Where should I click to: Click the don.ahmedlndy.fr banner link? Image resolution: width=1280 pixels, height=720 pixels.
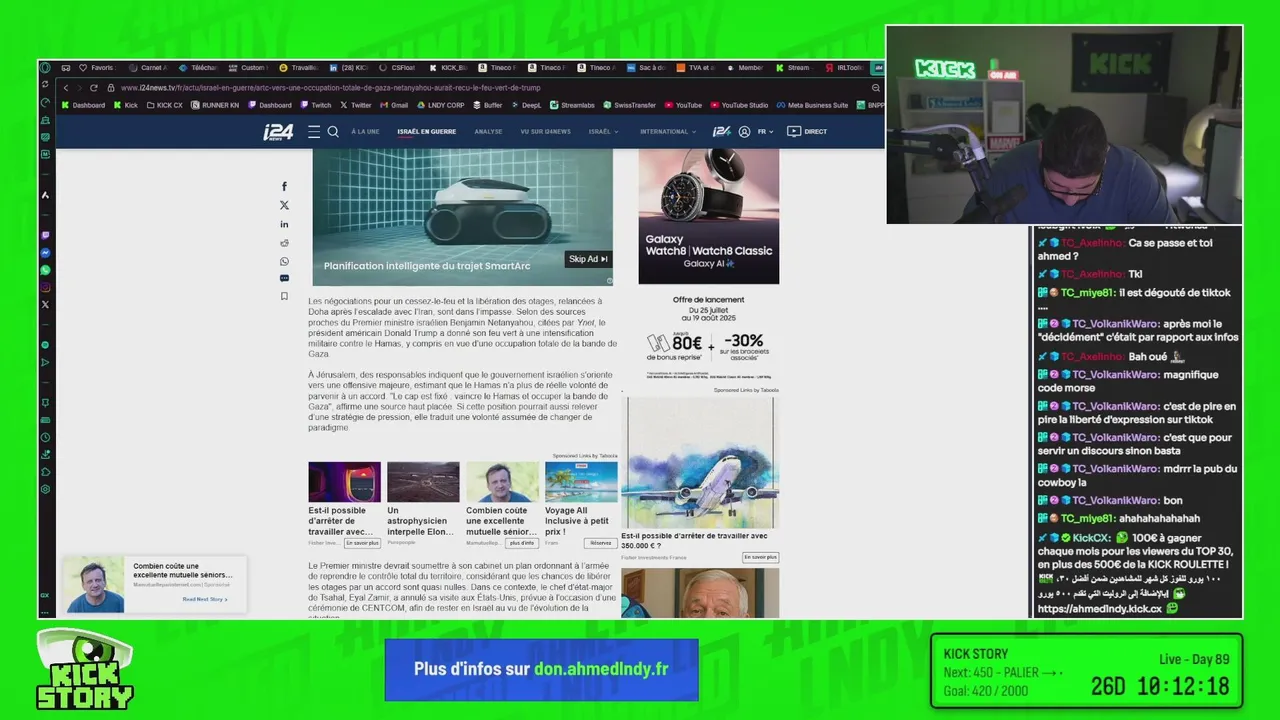tap(601, 669)
